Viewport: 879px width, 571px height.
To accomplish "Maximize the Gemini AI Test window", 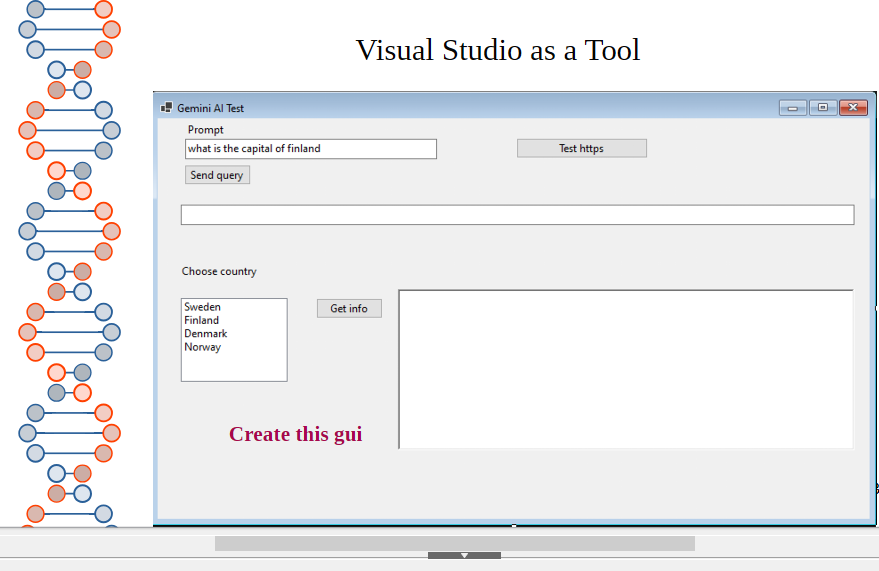I will click(x=822, y=108).
